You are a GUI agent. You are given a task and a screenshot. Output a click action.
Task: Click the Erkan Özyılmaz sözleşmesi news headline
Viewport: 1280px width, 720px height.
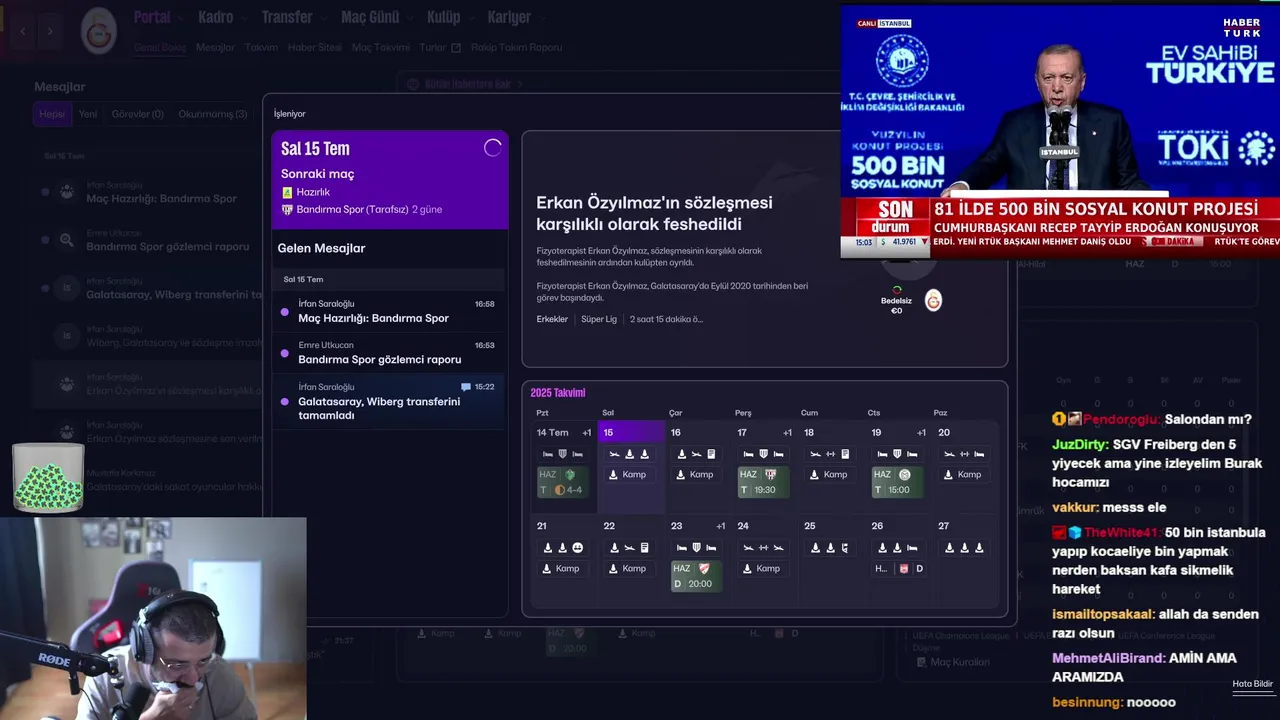654,213
